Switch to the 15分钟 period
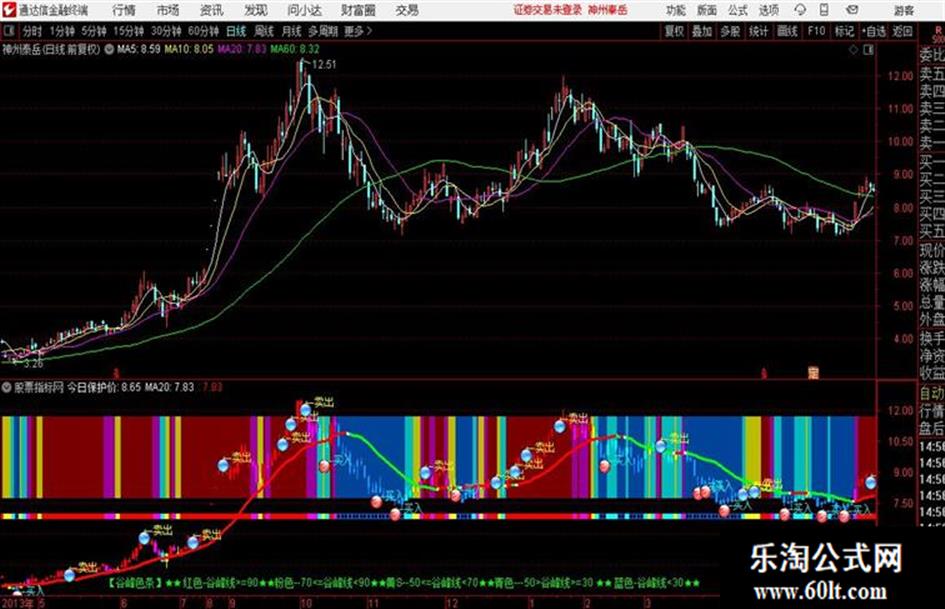This screenshot has width=945, height=609. pos(128,31)
